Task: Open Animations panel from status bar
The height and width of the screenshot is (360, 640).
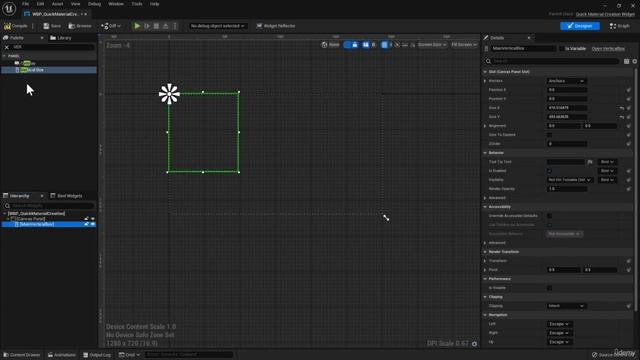Action: coord(62,355)
